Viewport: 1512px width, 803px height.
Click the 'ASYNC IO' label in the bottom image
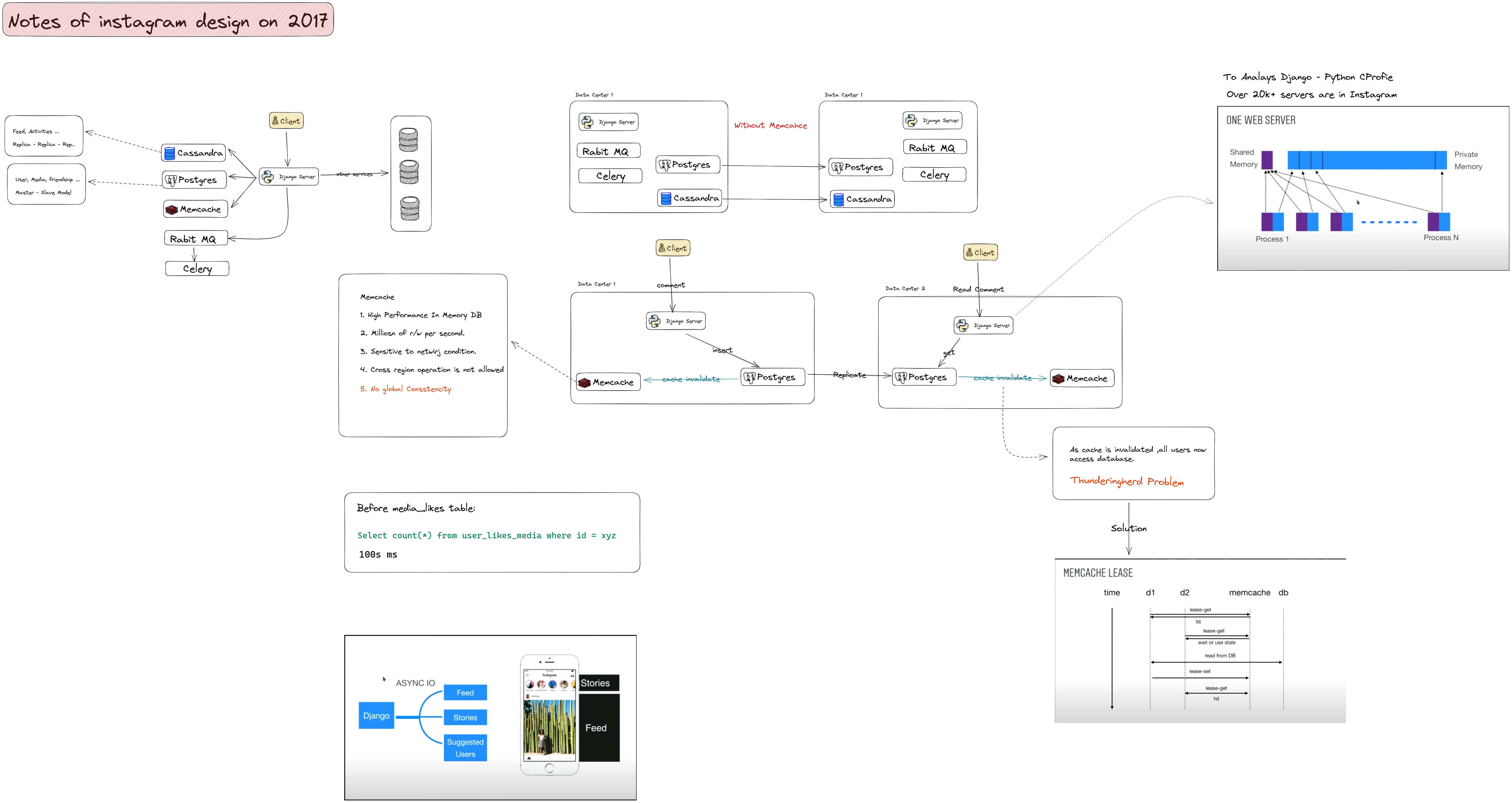click(x=416, y=683)
